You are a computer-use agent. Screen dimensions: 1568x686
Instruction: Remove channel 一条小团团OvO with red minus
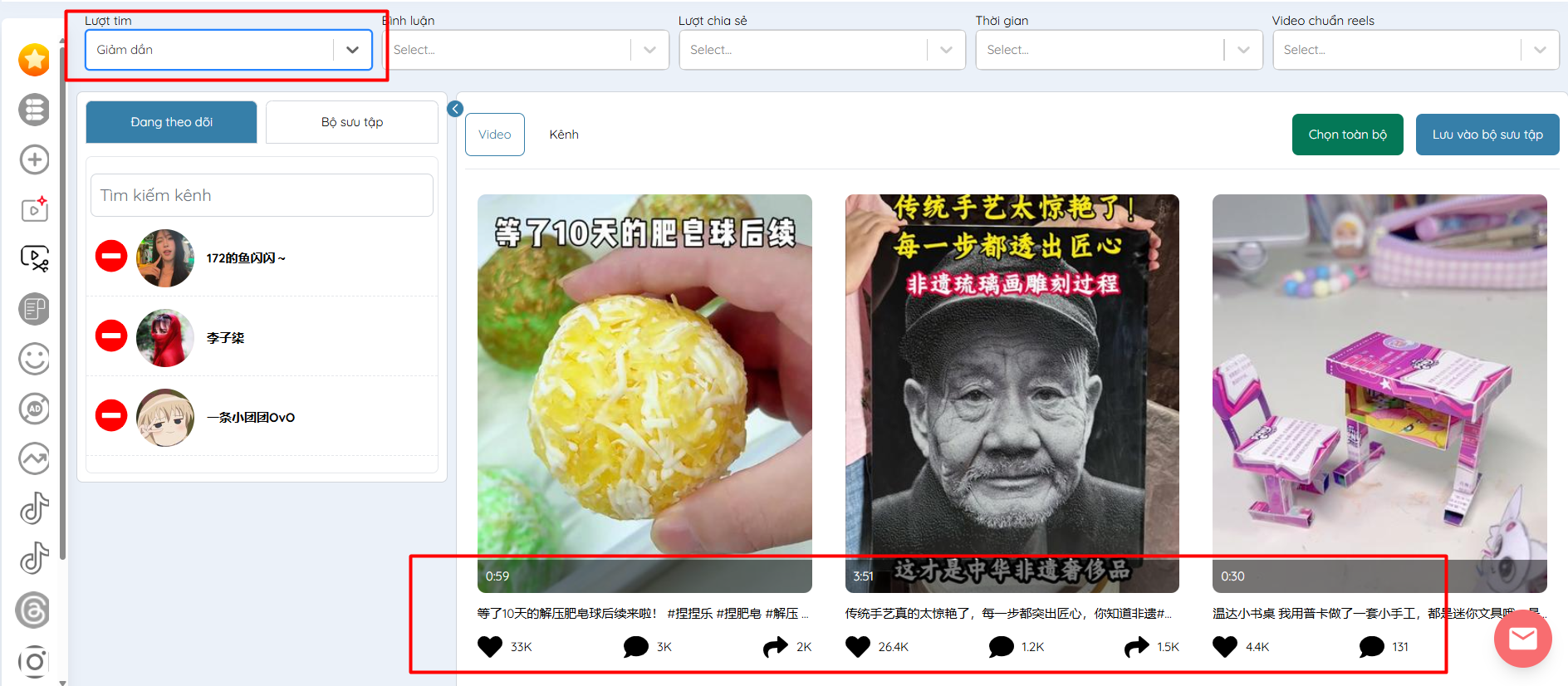tap(111, 415)
